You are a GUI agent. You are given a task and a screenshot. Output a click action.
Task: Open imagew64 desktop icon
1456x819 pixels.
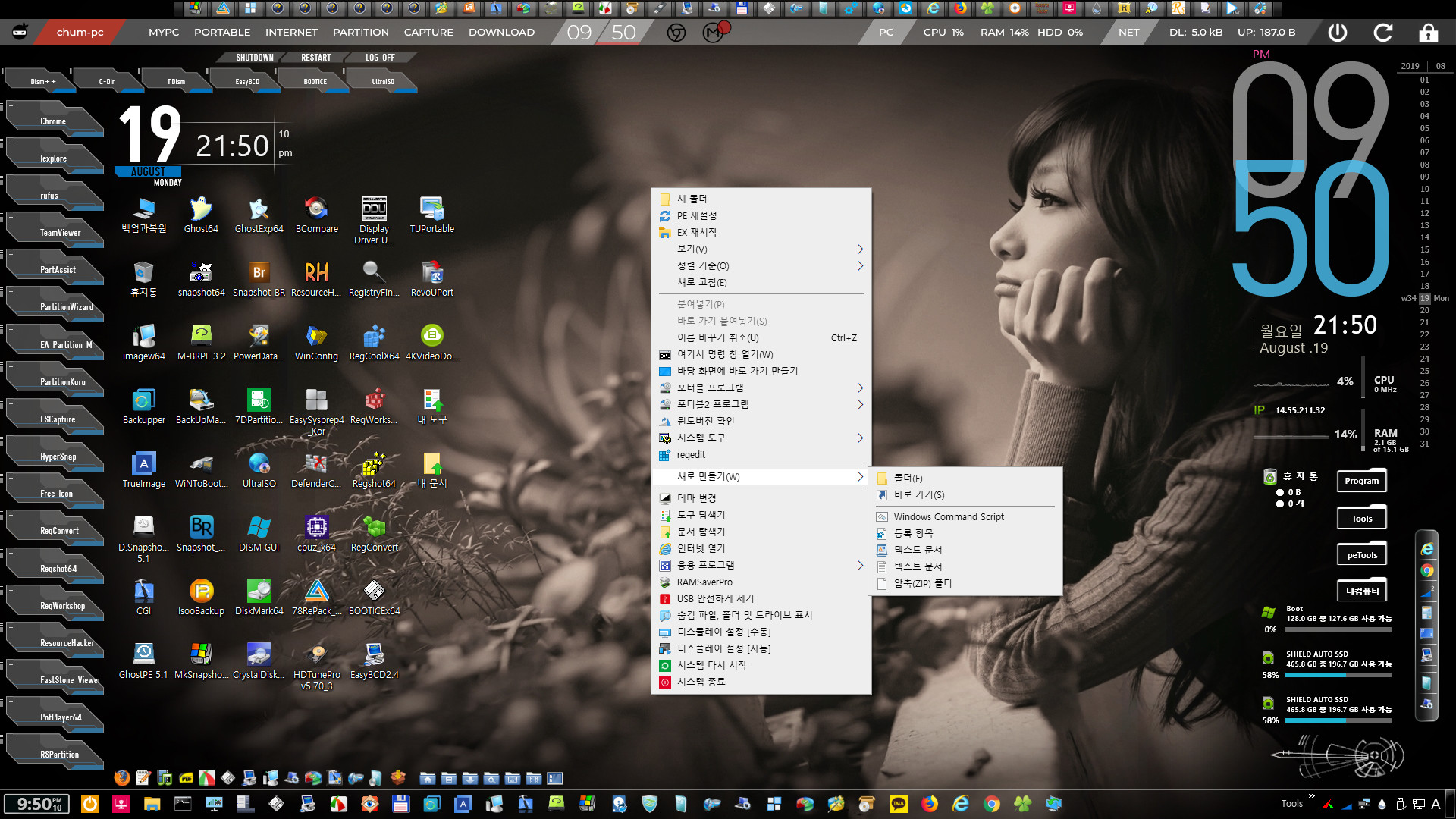point(143,342)
